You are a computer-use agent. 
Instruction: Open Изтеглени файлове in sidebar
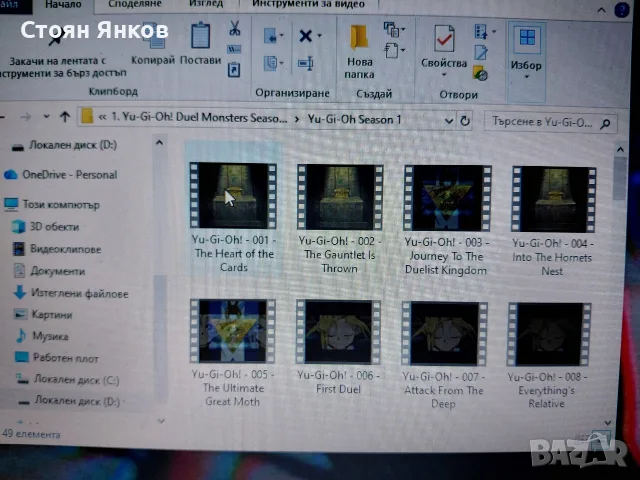71,293
